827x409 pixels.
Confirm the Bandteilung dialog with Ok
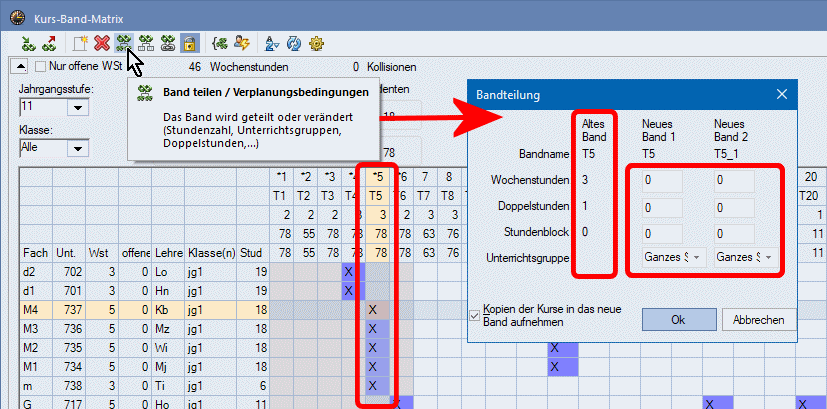pos(677,319)
